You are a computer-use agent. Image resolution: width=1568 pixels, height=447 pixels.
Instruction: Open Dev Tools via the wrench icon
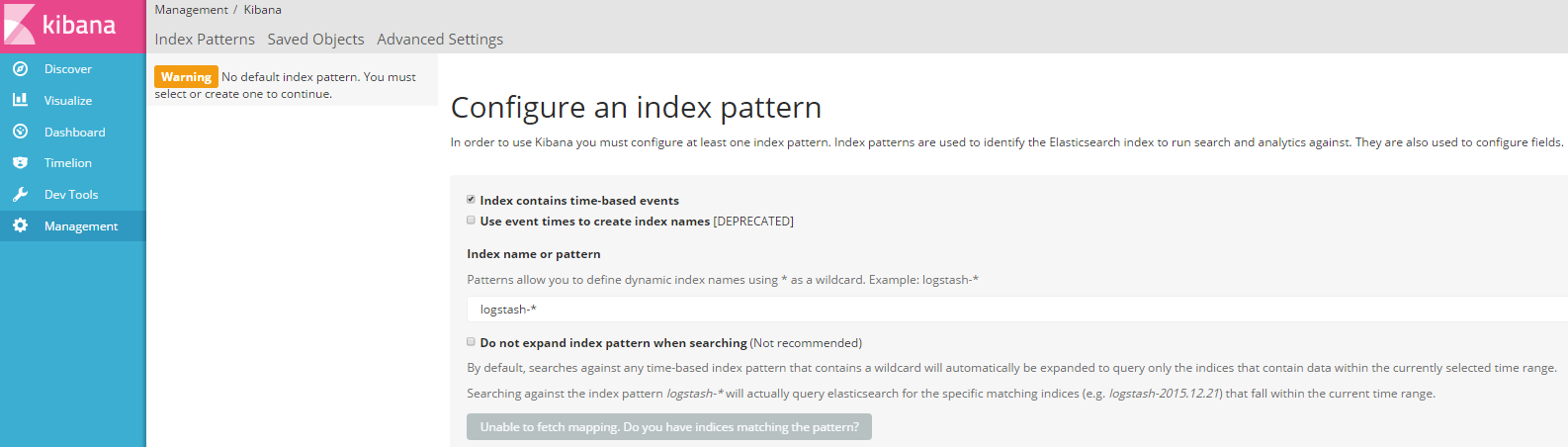(x=20, y=195)
